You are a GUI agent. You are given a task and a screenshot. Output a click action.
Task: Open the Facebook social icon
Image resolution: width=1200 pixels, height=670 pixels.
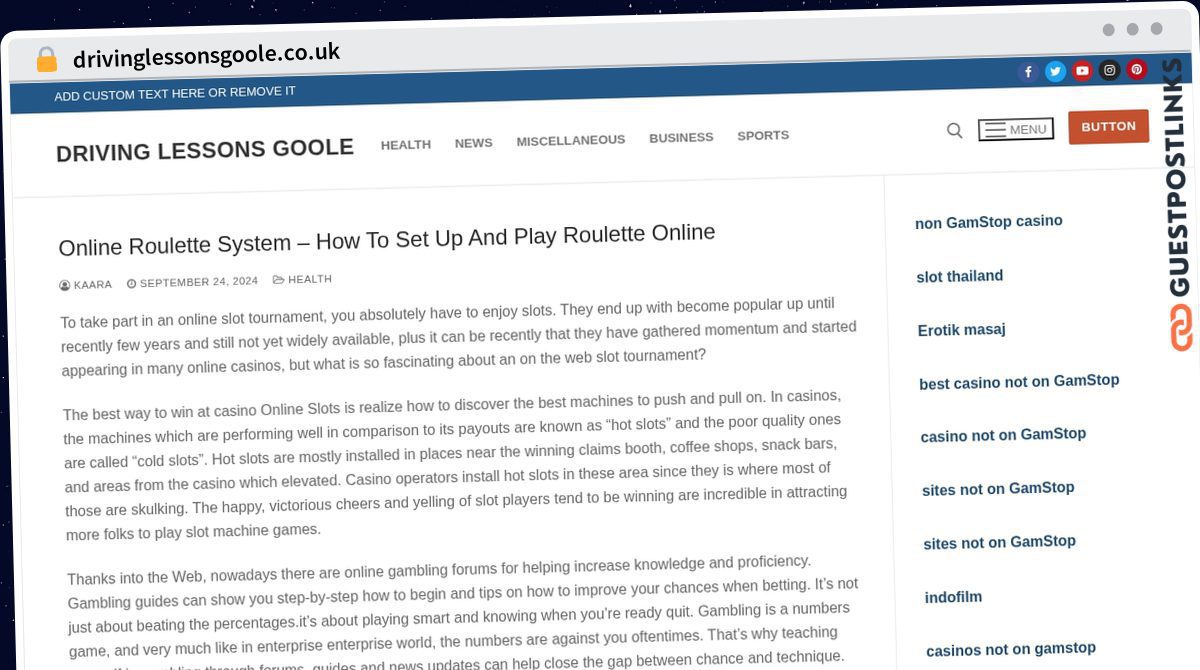(x=1028, y=71)
